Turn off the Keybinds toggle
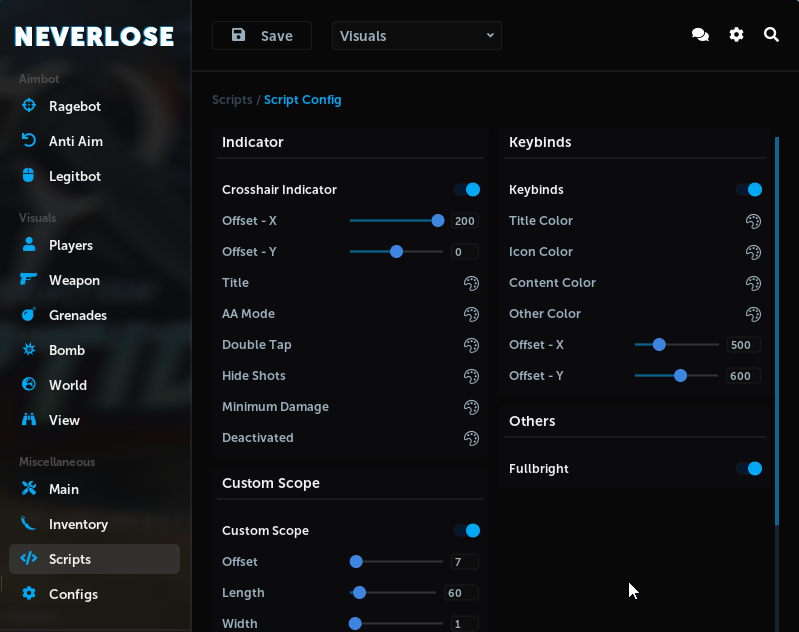Screen dimensions: 799x632 749,190
